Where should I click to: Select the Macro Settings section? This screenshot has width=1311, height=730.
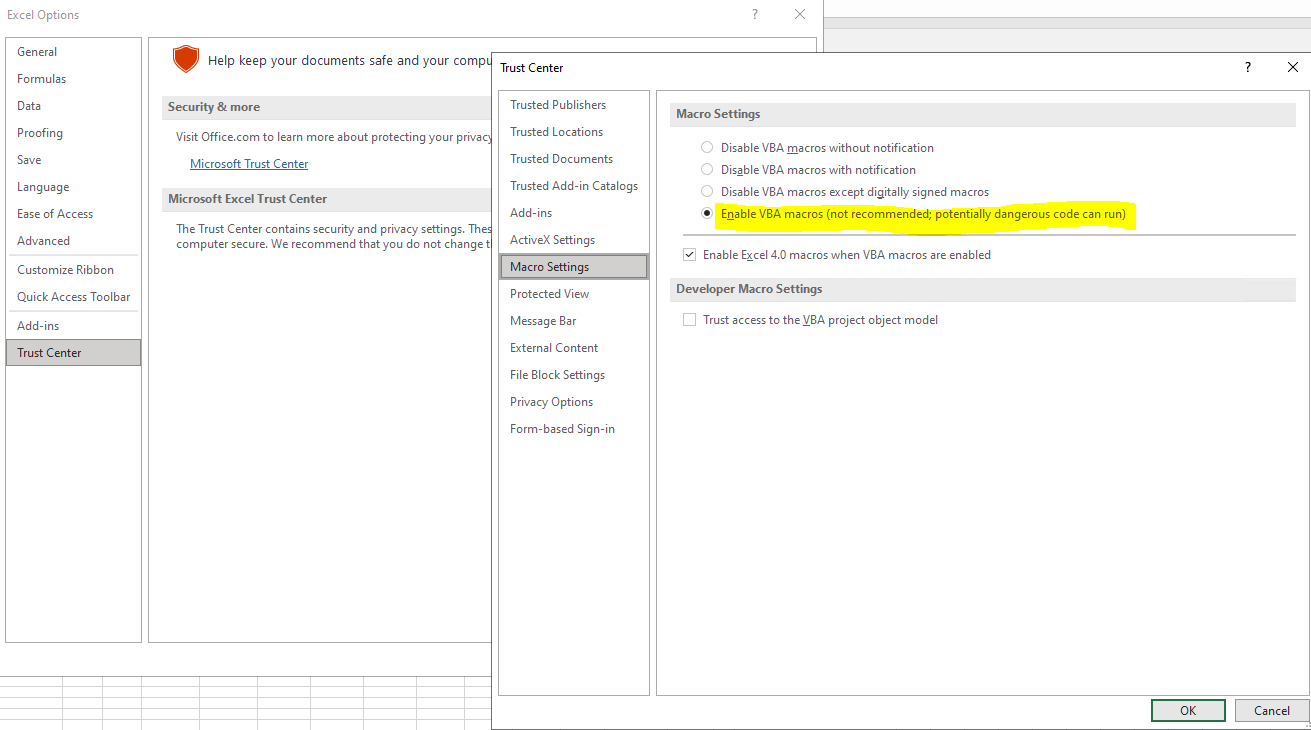(x=573, y=267)
